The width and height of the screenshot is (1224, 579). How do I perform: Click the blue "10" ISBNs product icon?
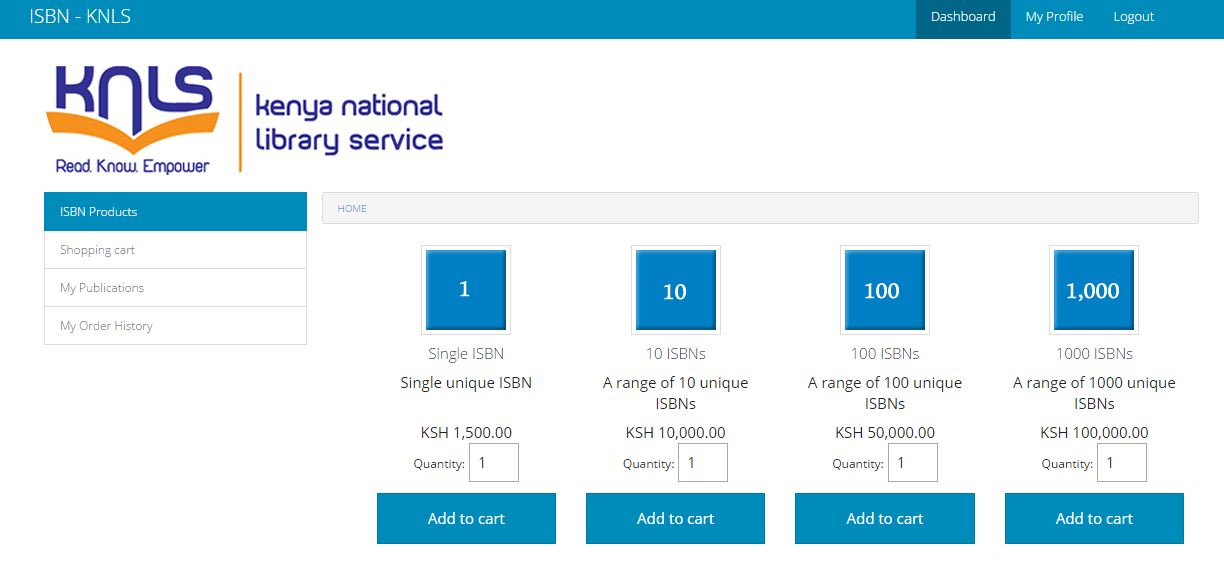click(x=675, y=290)
